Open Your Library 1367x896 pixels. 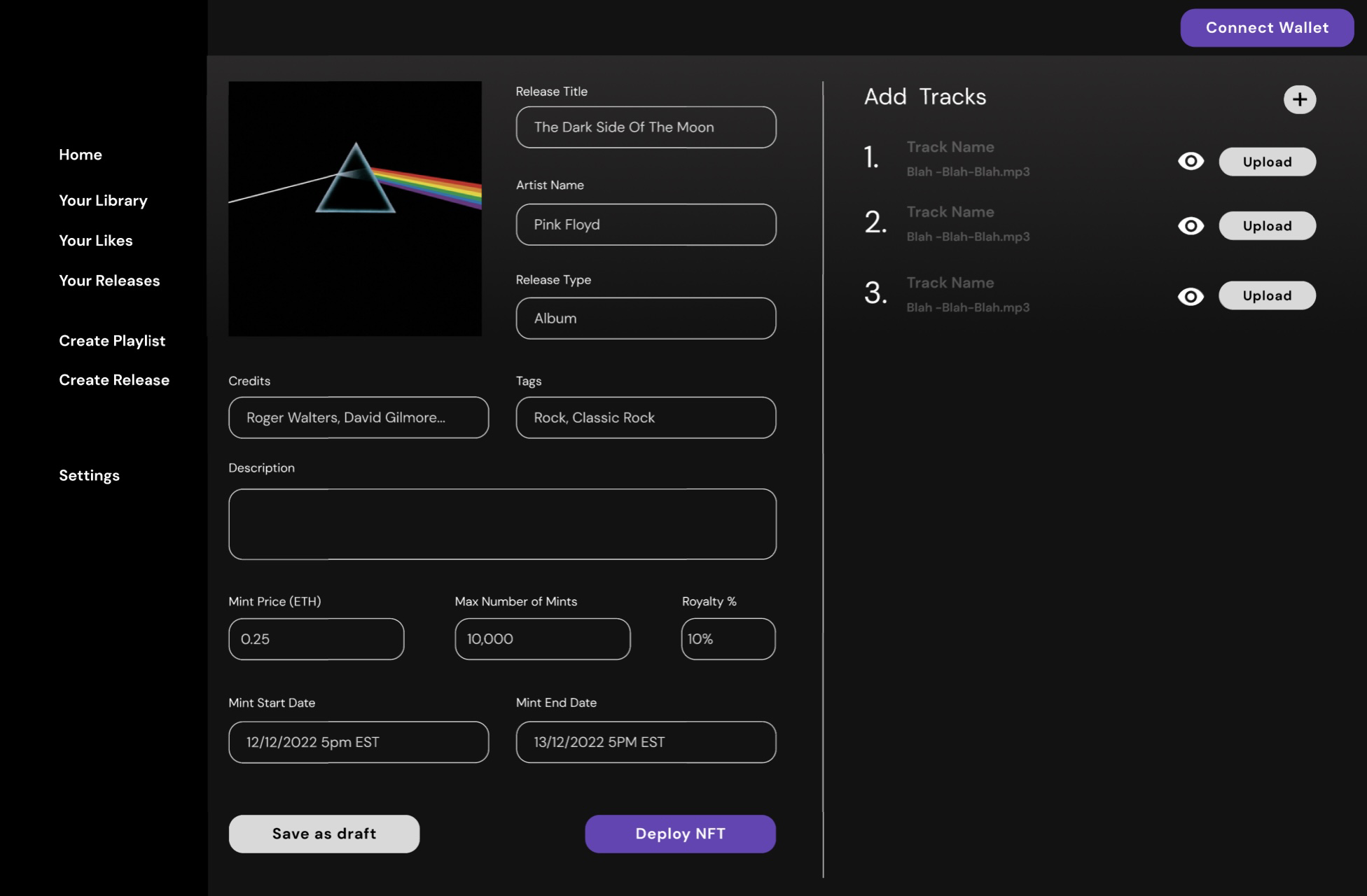point(103,200)
